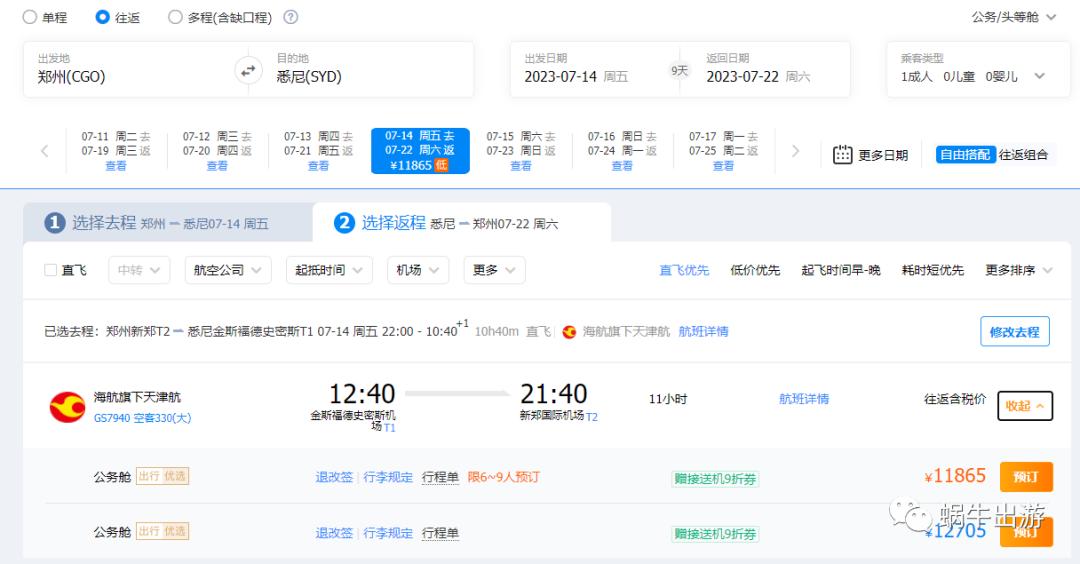
Task: Open 退改签 for the ¥12705 fare
Action: click(x=334, y=532)
